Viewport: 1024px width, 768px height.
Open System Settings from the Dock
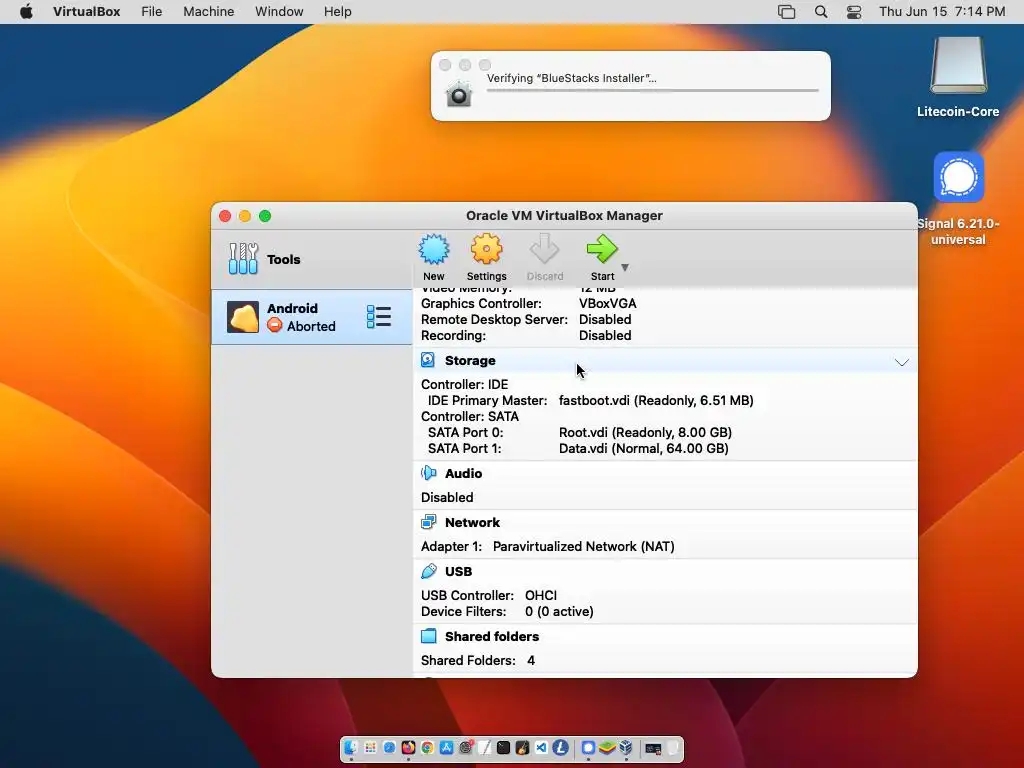466,748
